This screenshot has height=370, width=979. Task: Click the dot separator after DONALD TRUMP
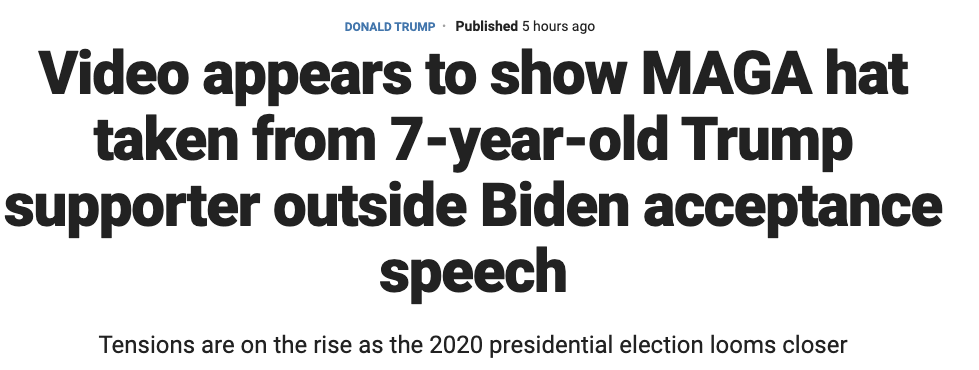click(445, 27)
